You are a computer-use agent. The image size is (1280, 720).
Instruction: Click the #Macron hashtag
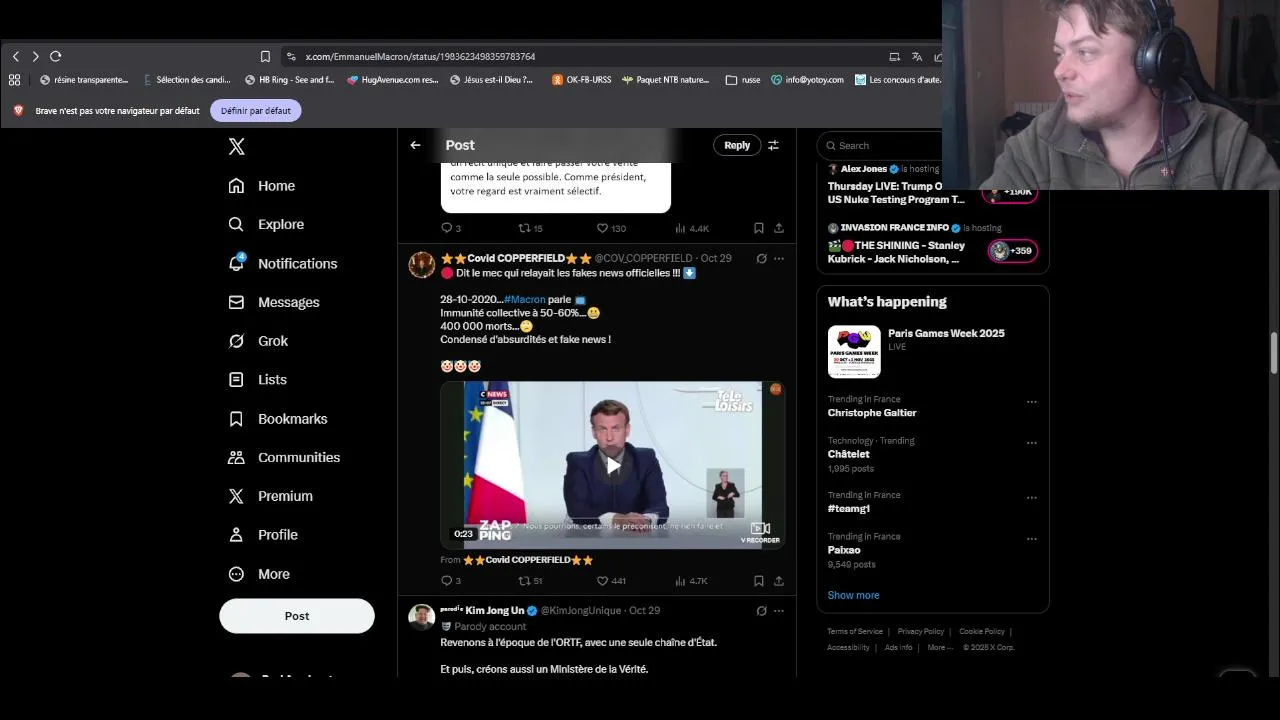coord(525,299)
